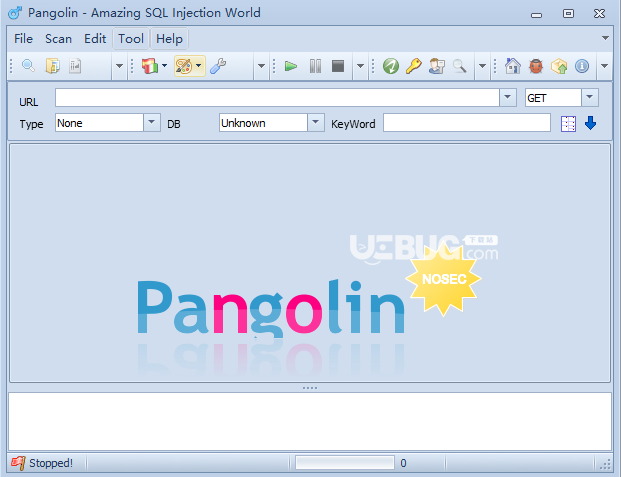Click the golden key icon

point(413,66)
